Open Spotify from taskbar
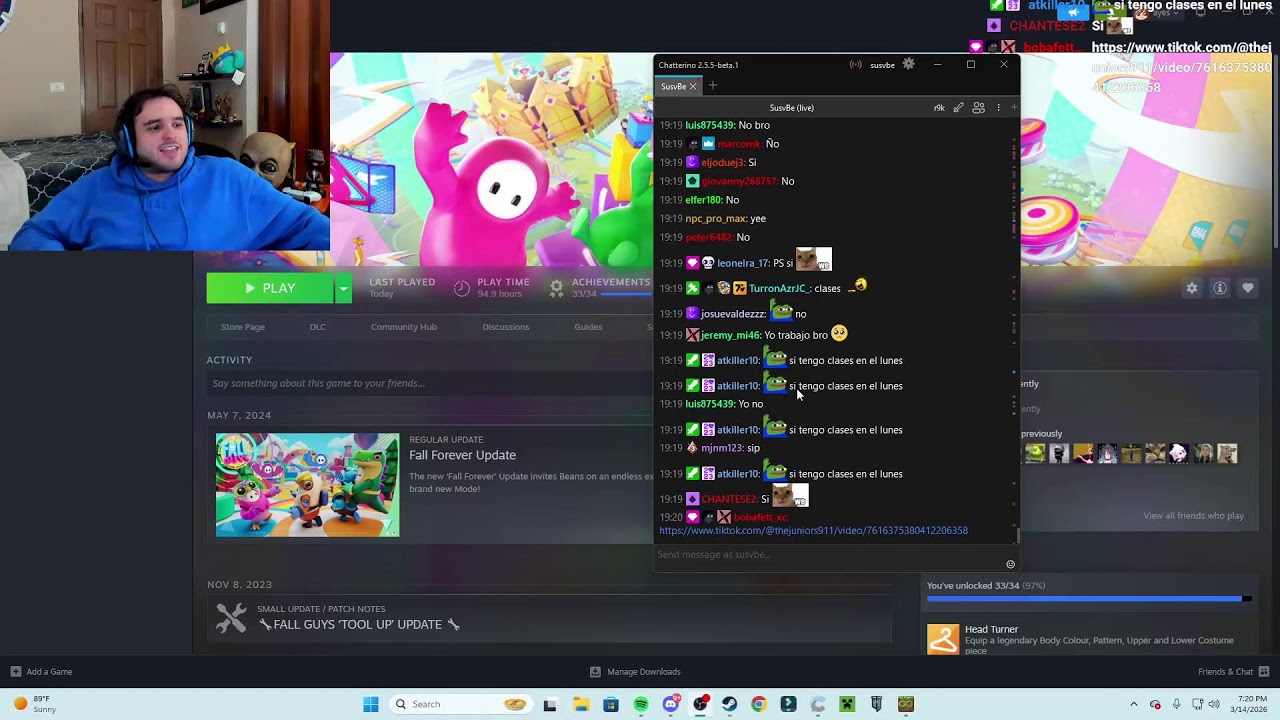 (x=641, y=704)
